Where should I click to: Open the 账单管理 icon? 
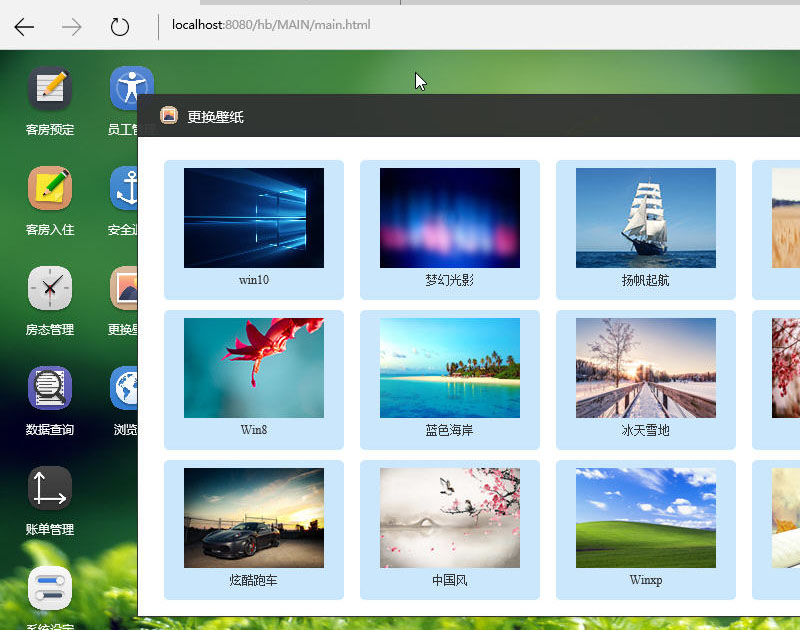50,488
